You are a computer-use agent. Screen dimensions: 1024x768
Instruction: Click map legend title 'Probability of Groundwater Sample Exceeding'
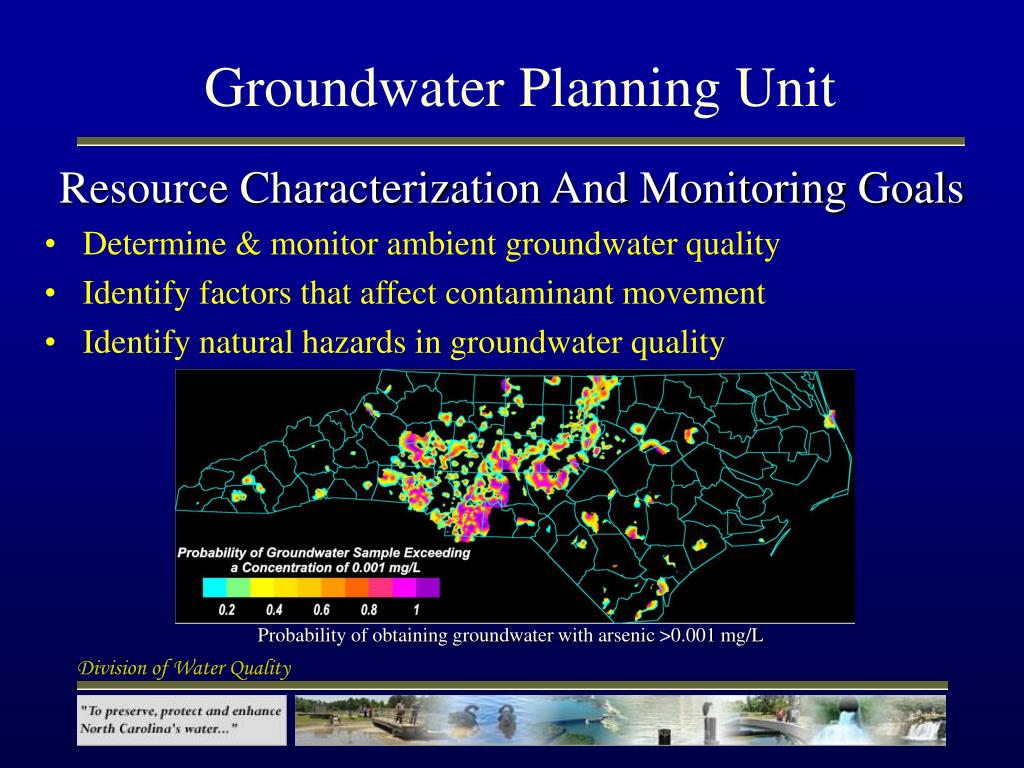click(324, 552)
